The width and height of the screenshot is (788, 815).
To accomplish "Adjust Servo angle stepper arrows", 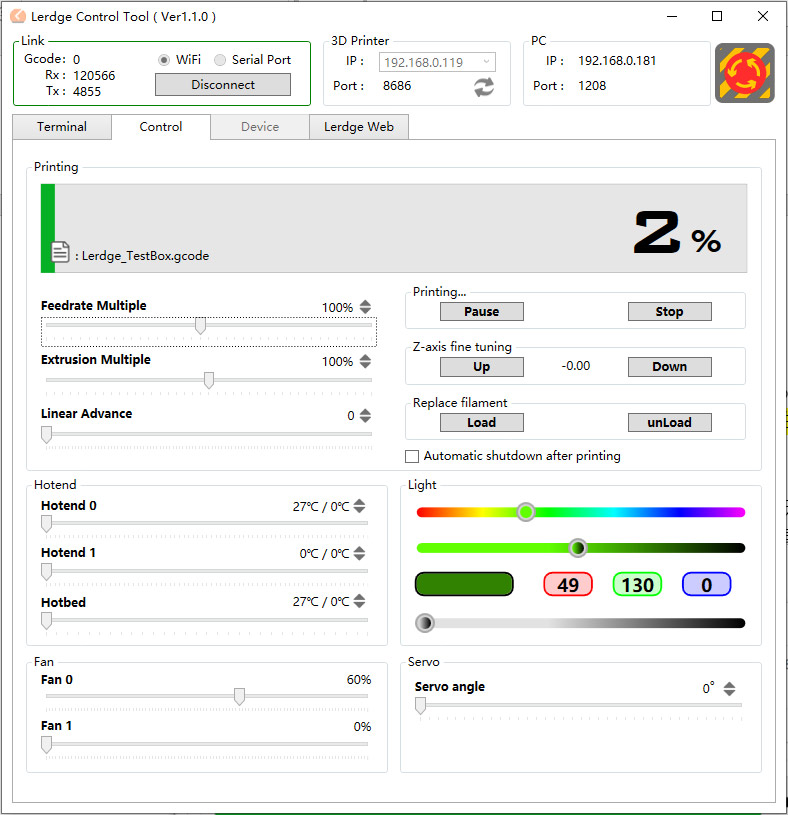I will pyautogui.click(x=729, y=689).
